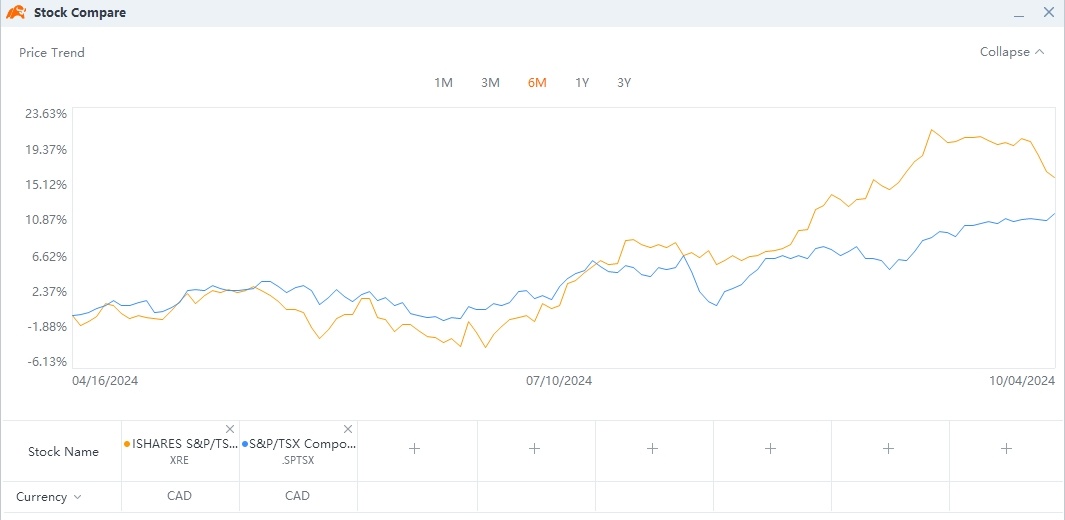Switch chart range to 3M

point(490,83)
